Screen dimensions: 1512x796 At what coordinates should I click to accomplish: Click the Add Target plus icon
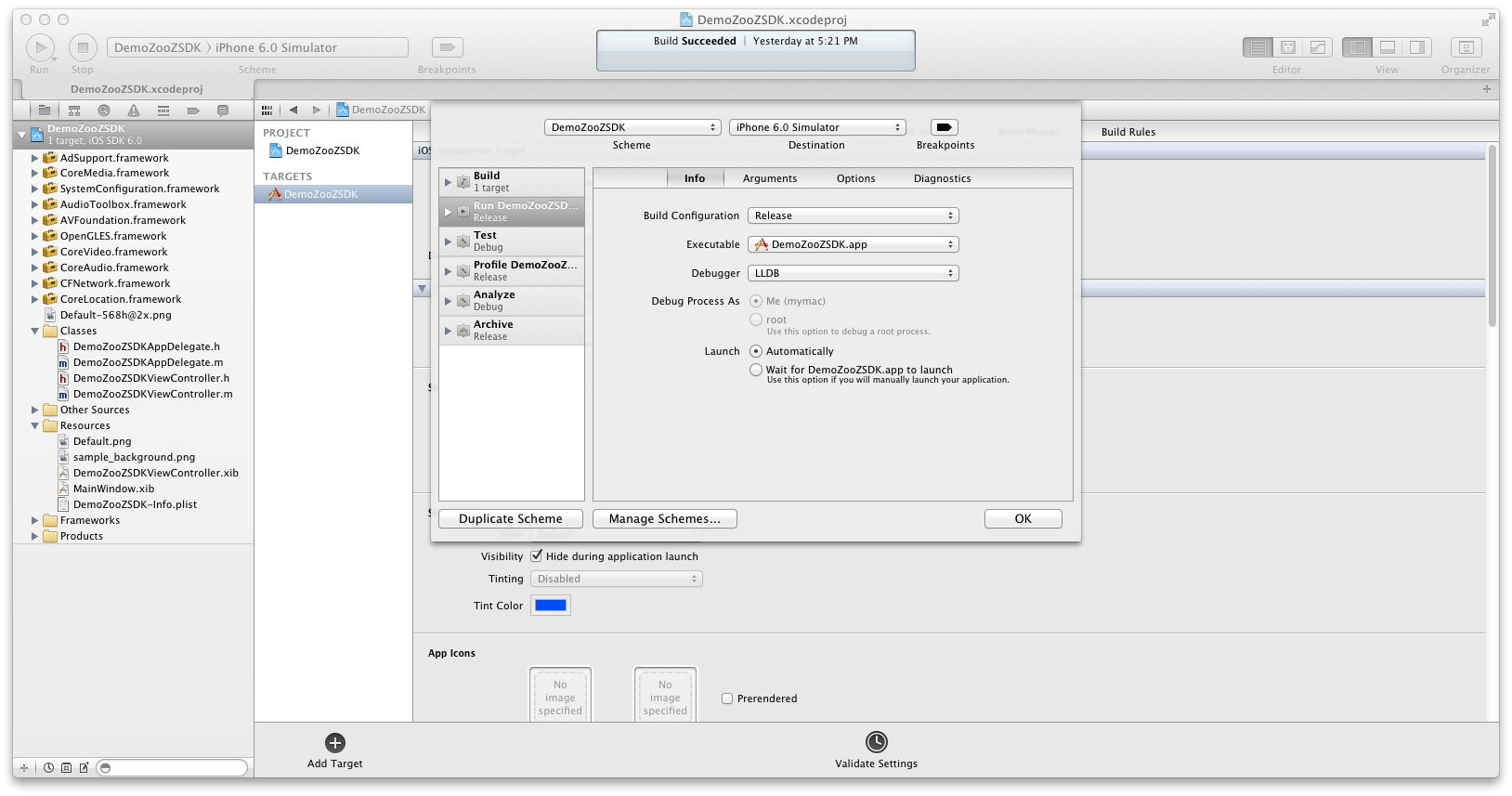[335, 743]
